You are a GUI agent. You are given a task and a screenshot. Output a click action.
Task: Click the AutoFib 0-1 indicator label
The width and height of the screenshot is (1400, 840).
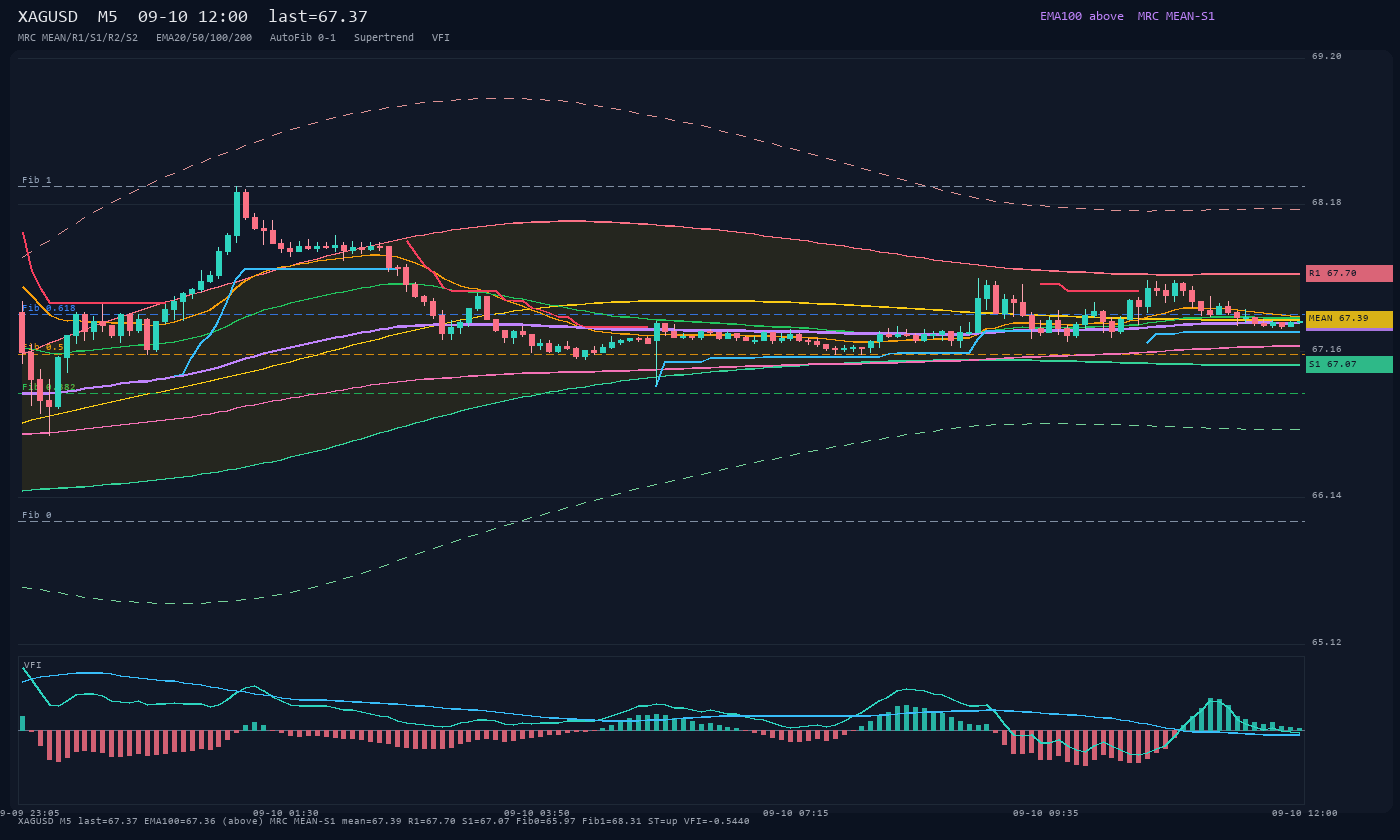[x=303, y=38]
